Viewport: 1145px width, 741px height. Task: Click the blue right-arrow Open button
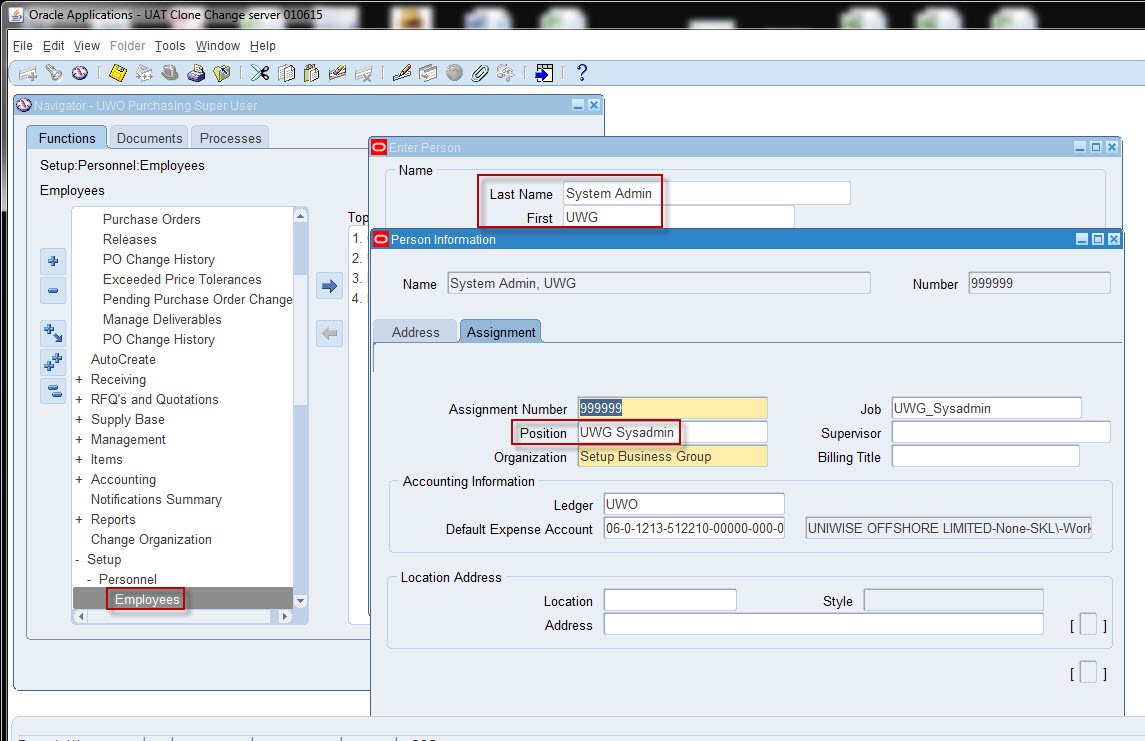coord(329,285)
